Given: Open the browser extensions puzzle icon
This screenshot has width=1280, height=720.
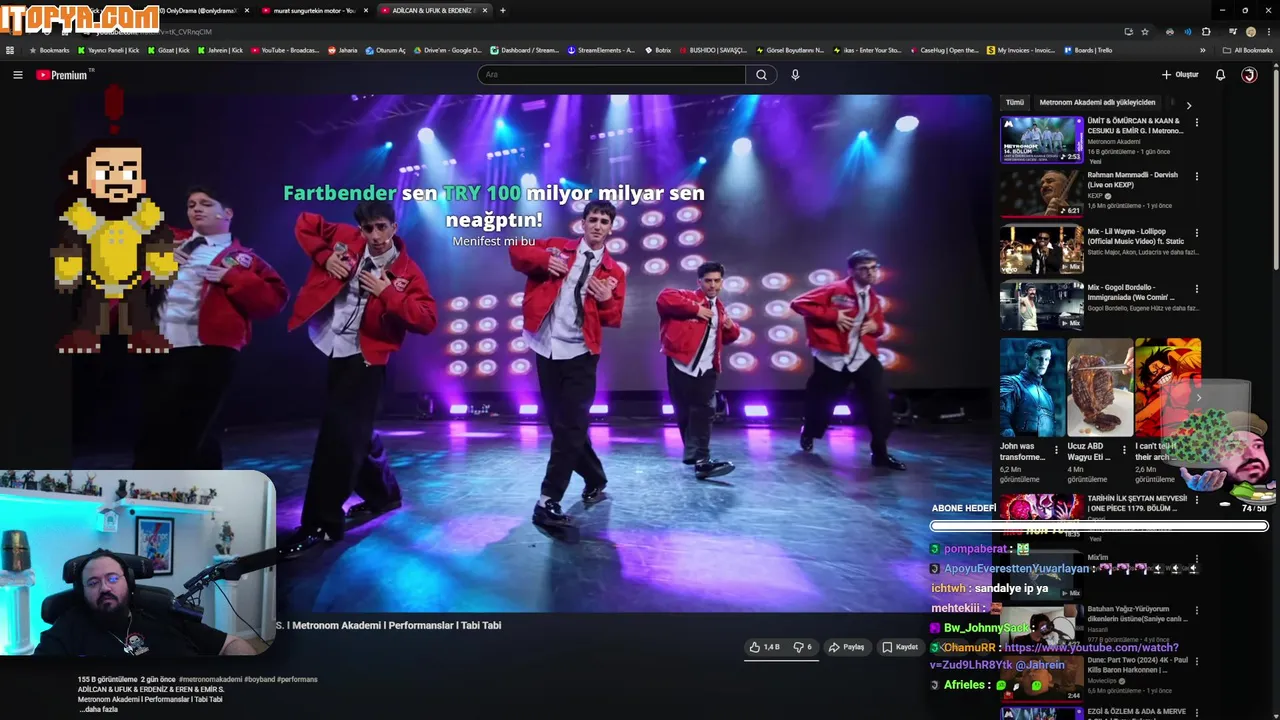Looking at the screenshot, I should 1206,31.
